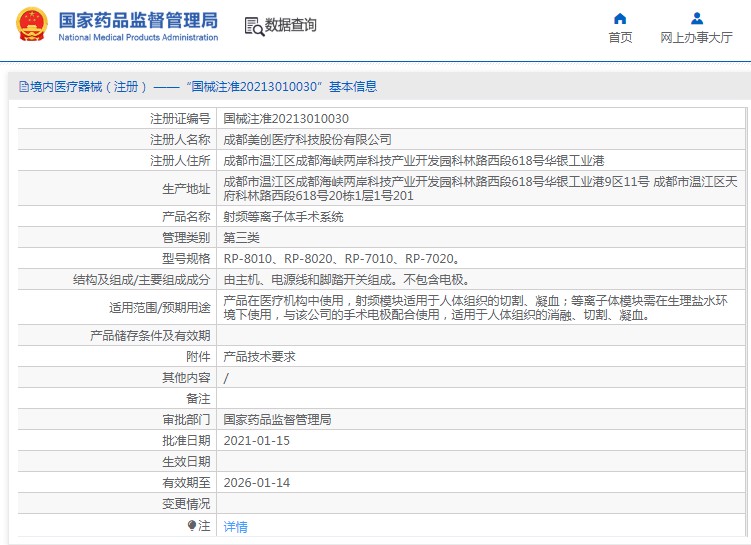Select product name 射频等离子体手术系统
Image resolution: width=751 pixels, height=545 pixels.
[x=283, y=217]
